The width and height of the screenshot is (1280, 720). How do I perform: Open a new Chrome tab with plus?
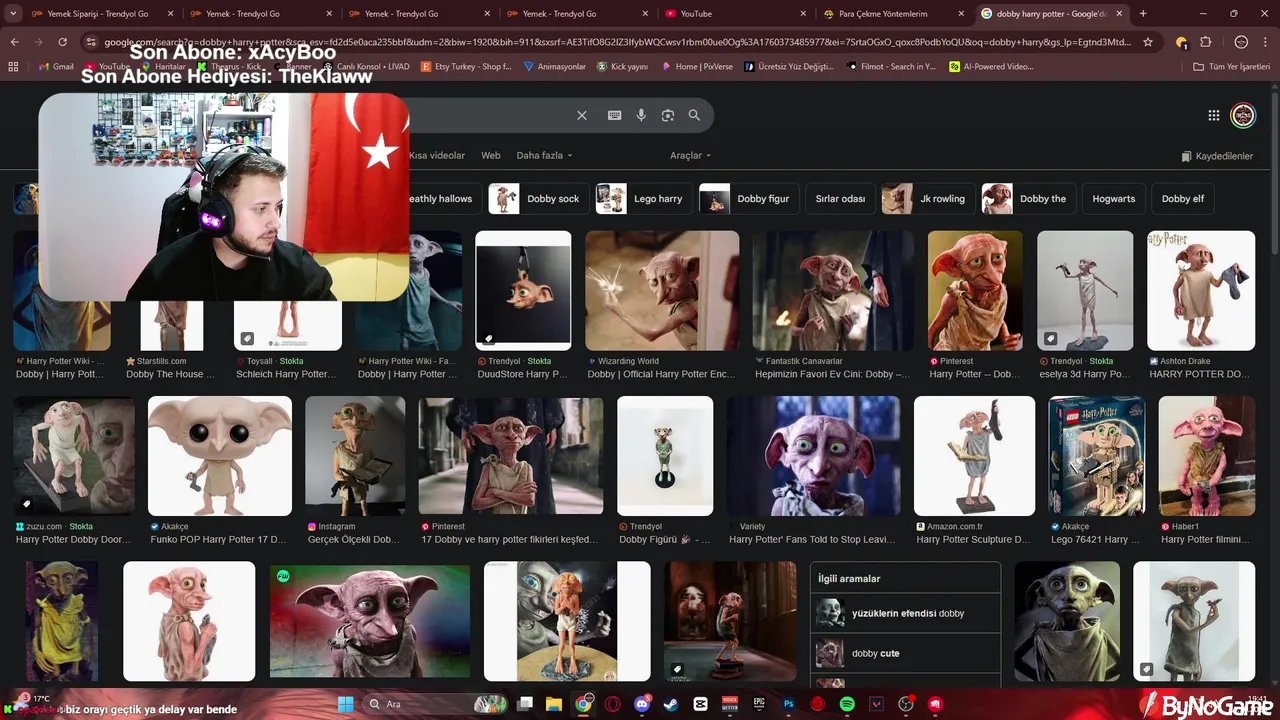point(1143,14)
